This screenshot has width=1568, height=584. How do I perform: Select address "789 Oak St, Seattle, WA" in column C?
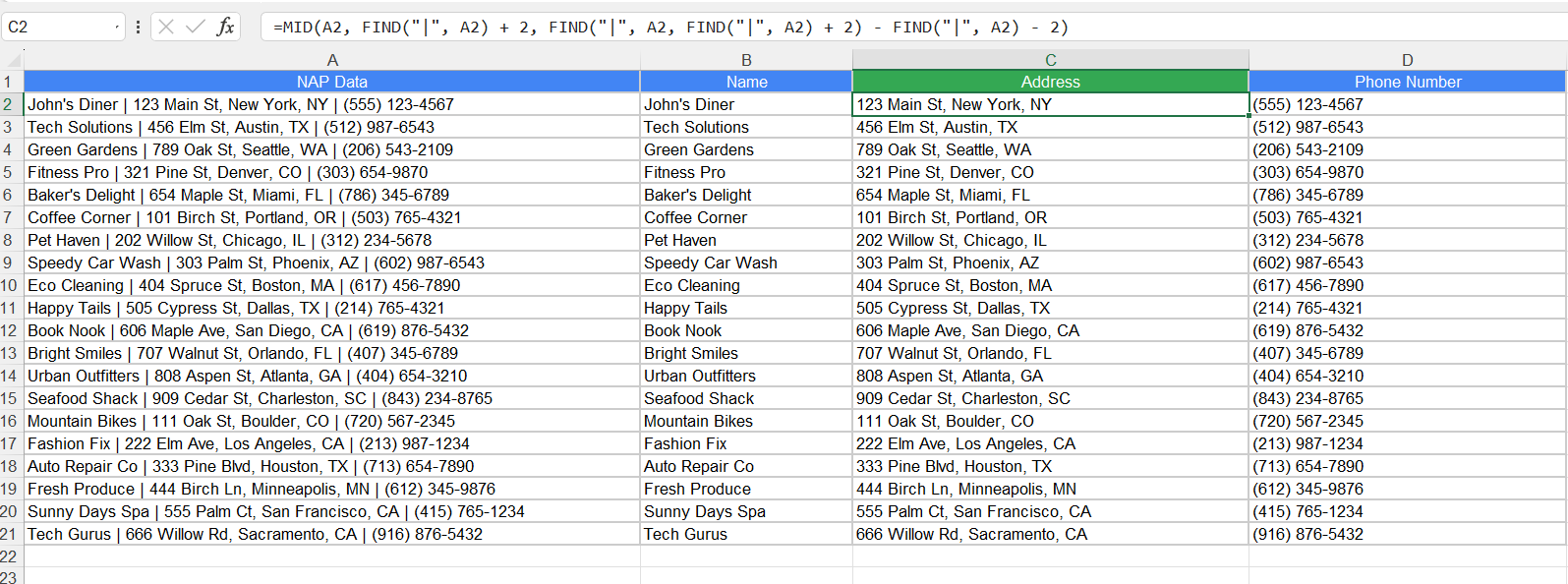pyautogui.click(x=1051, y=149)
